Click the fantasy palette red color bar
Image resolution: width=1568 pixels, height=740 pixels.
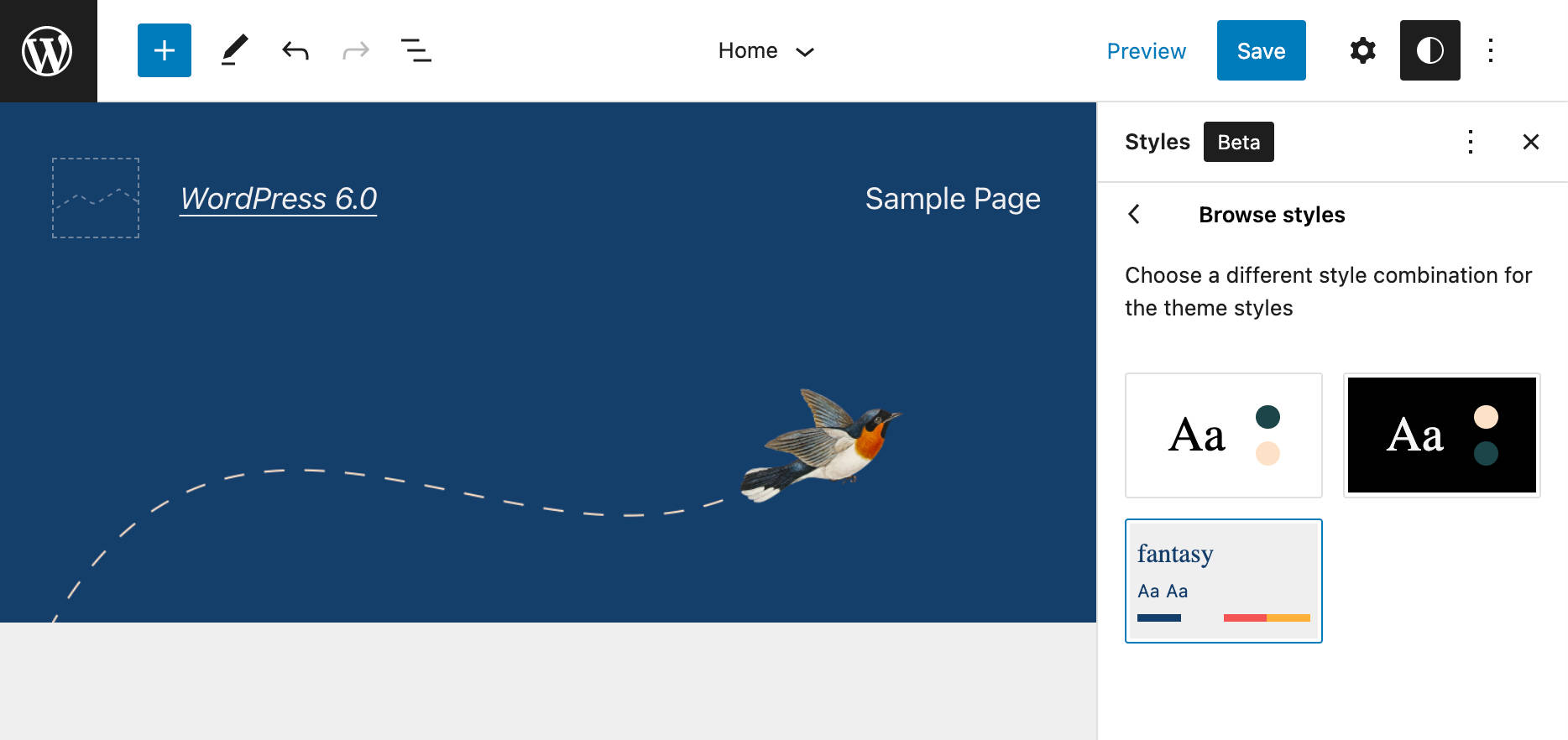pos(1243,617)
